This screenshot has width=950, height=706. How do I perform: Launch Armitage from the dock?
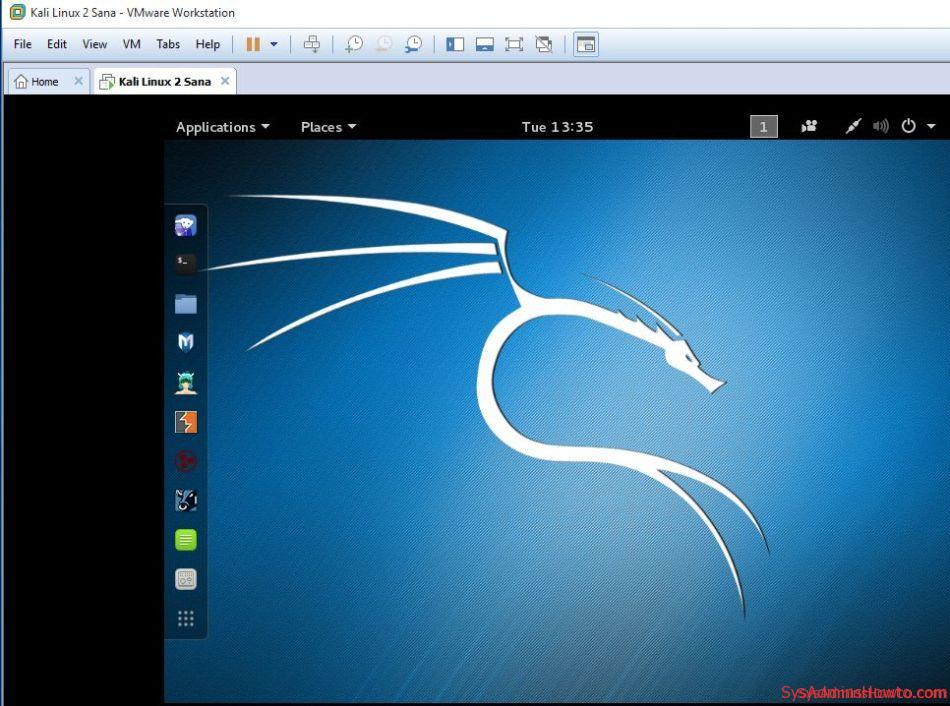[x=185, y=383]
